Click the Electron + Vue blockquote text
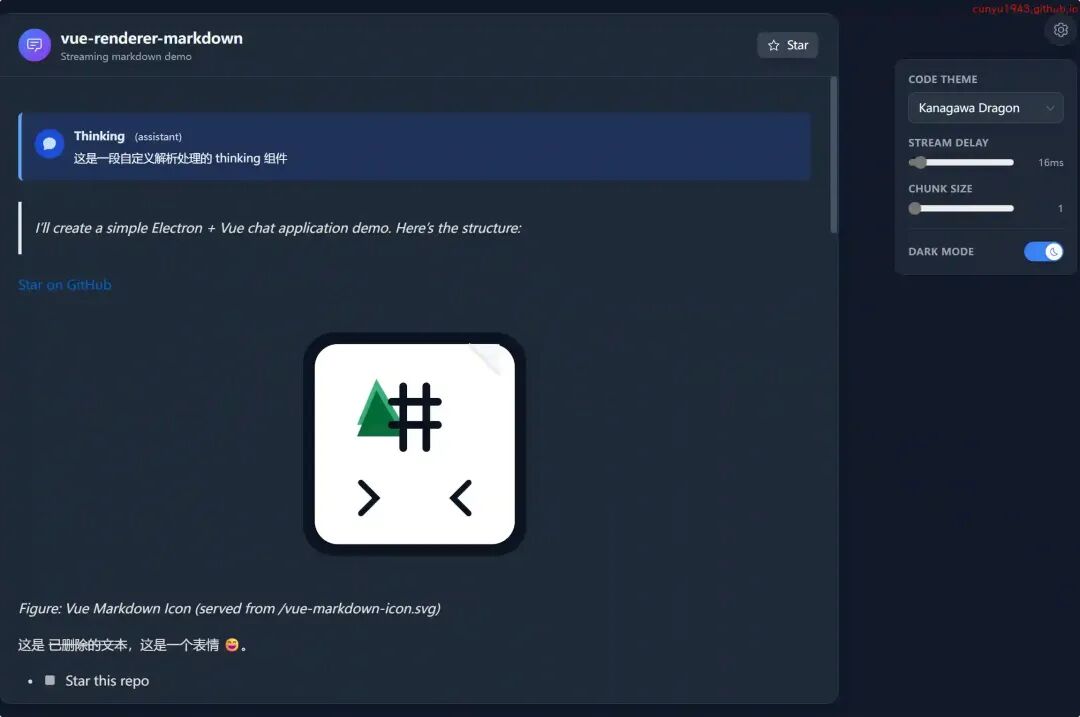1080x717 pixels. 278,228
